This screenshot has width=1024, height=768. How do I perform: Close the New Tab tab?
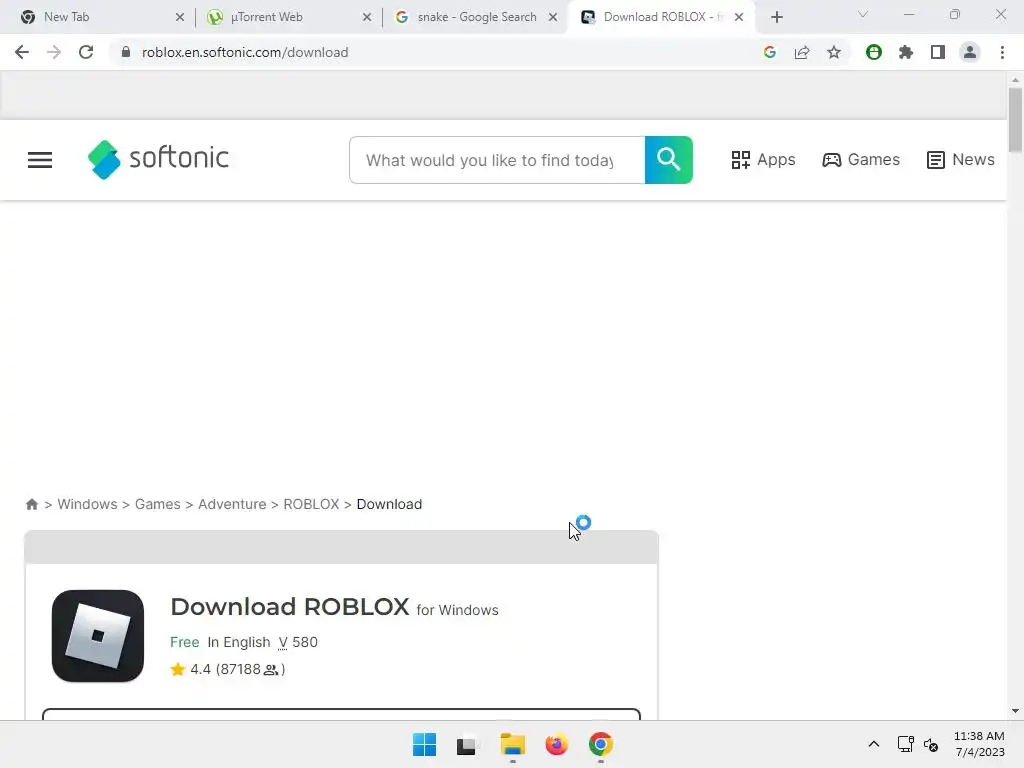180,17
